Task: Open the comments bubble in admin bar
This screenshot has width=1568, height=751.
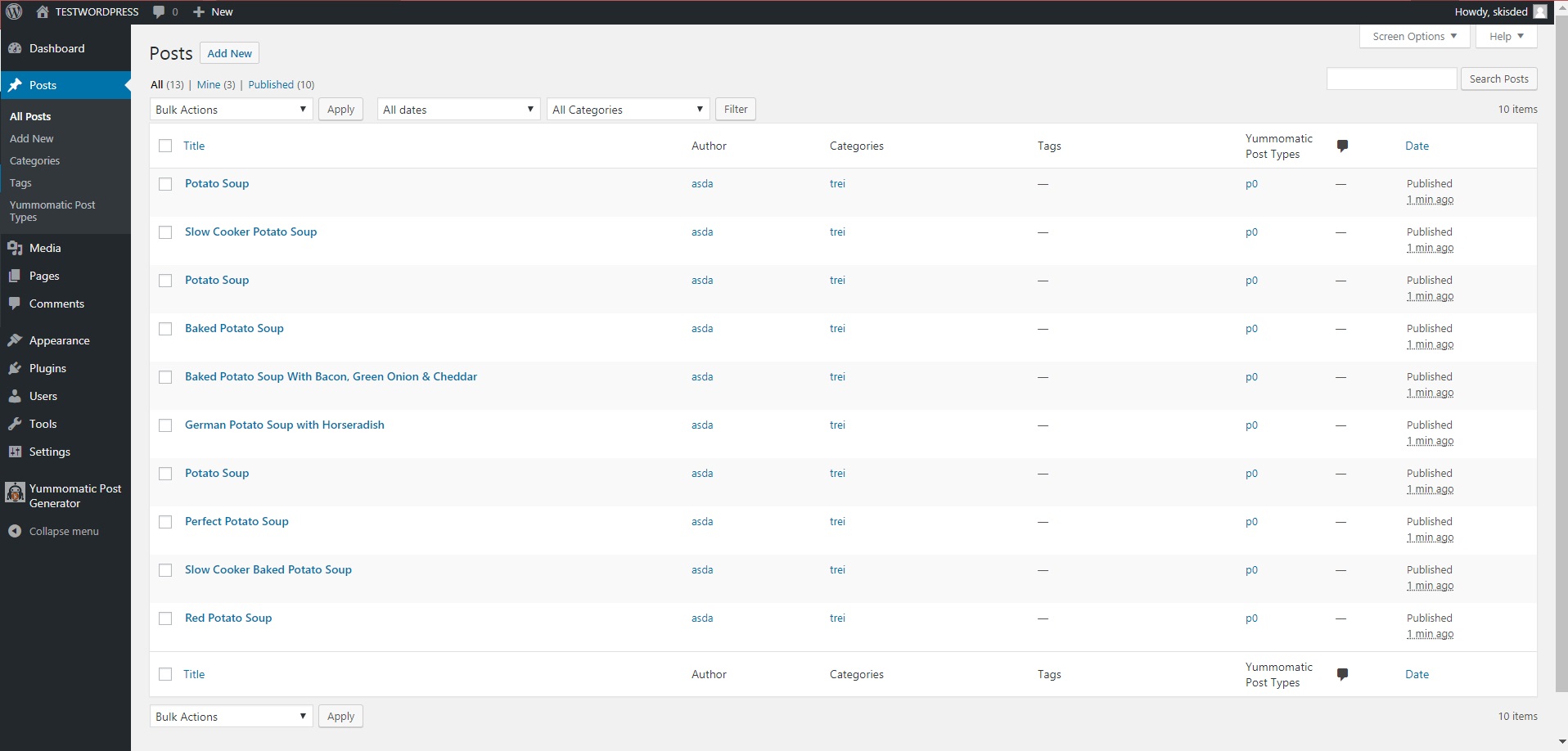Action: click(159, 12)
